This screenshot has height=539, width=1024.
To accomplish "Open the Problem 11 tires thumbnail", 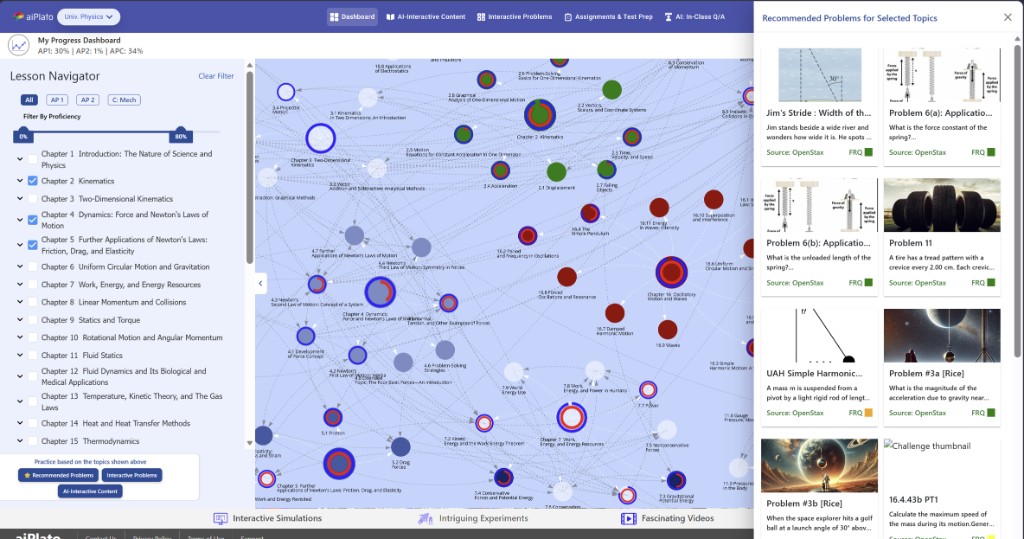I will click(942, 205).
